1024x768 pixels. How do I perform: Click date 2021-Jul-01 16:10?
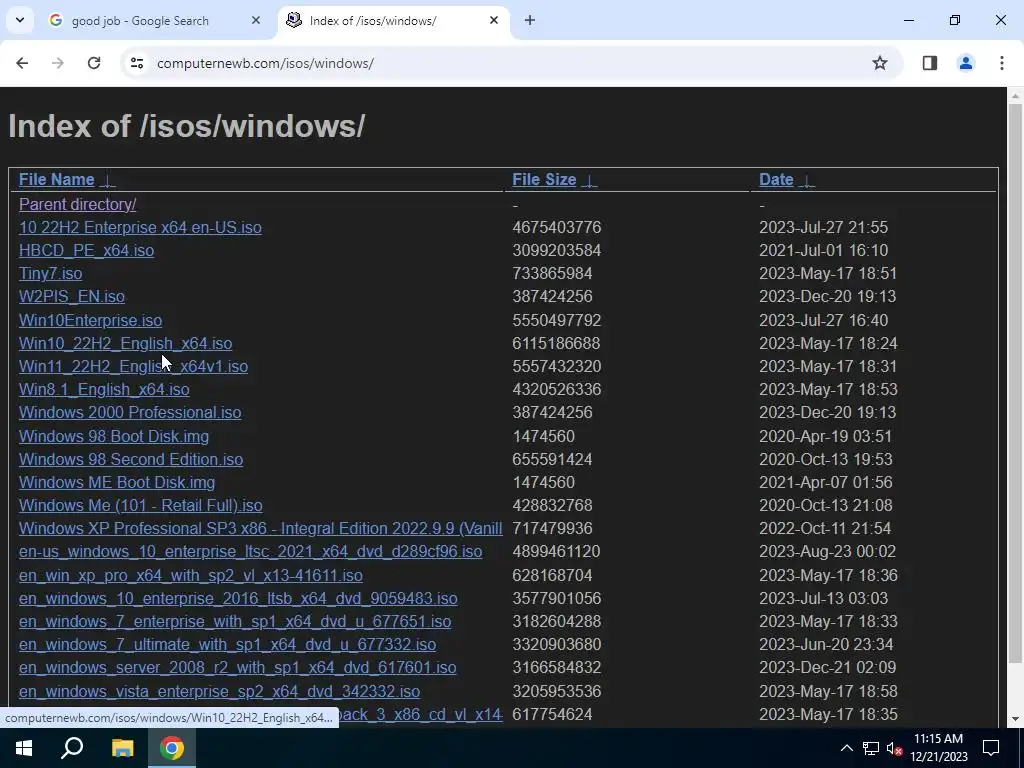point(824,251)
